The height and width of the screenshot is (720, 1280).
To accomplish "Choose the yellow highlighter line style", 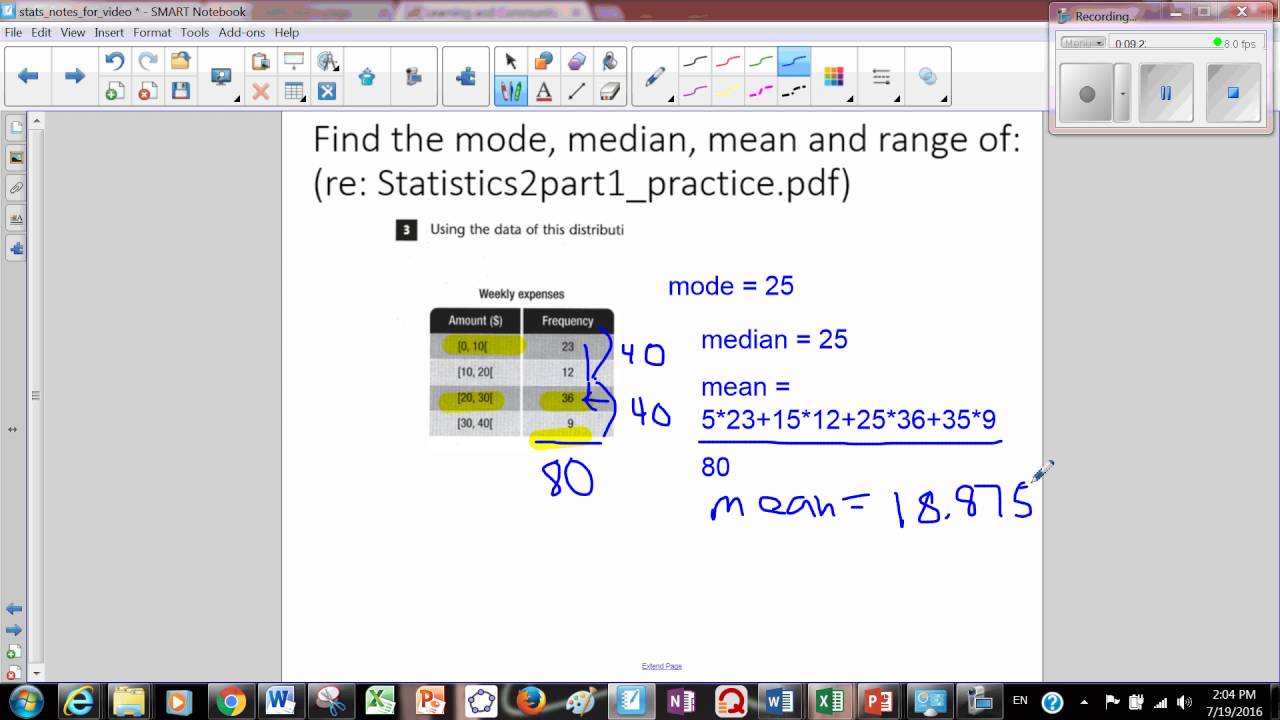I will pyautogui.click(x=728, y=92).
